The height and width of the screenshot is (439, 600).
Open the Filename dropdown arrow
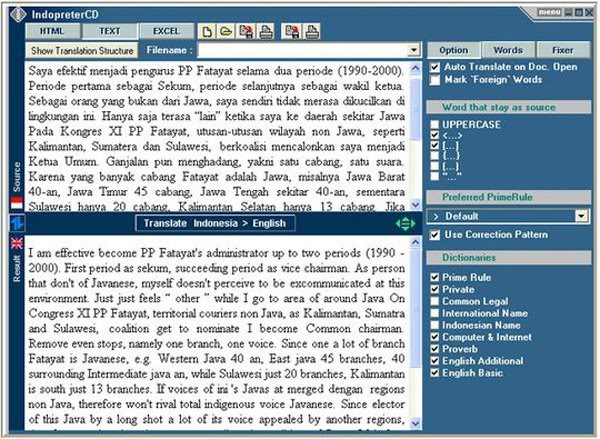point(413,50)
